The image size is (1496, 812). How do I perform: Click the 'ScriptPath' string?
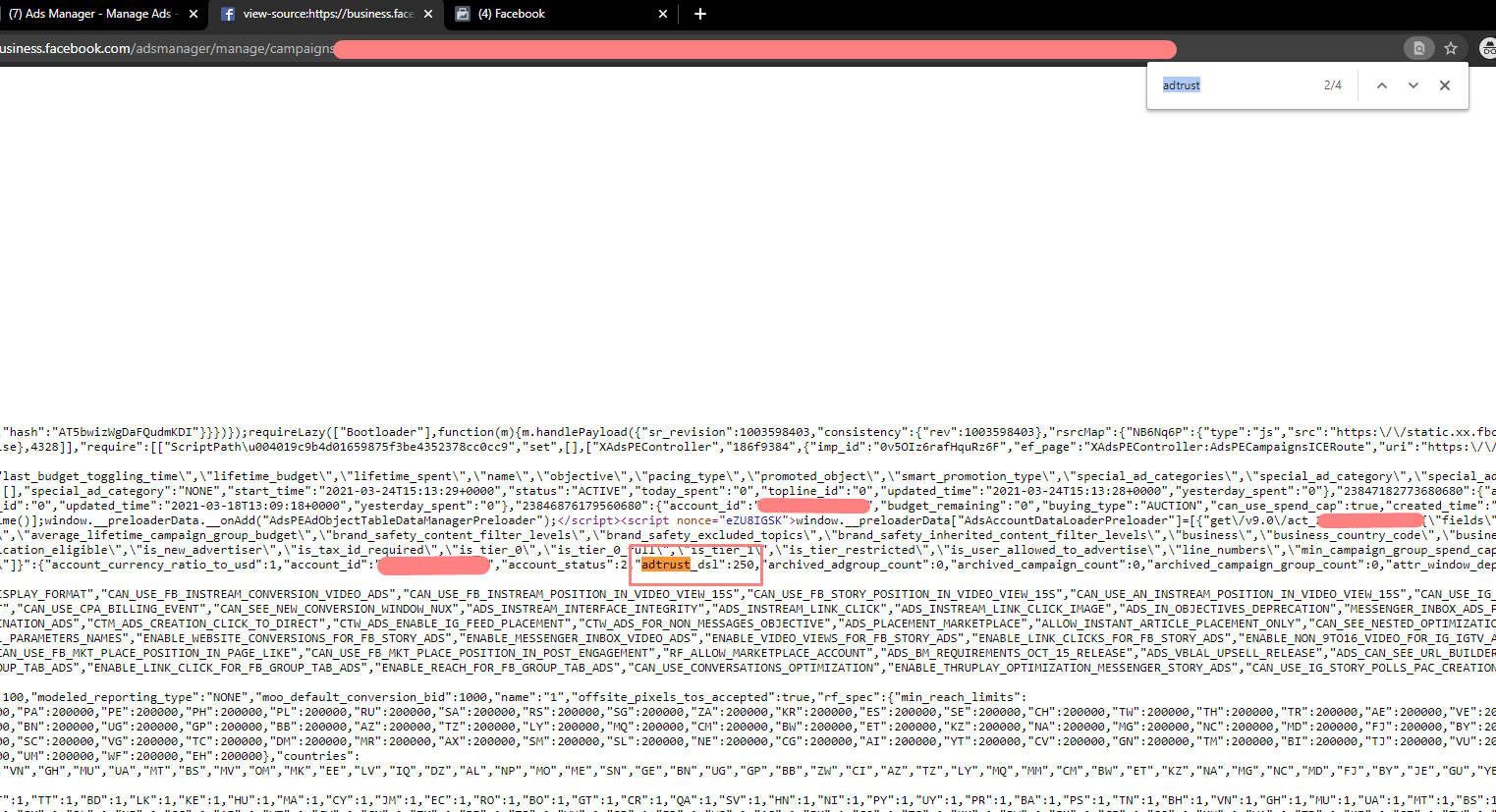(x=204, y=447)
